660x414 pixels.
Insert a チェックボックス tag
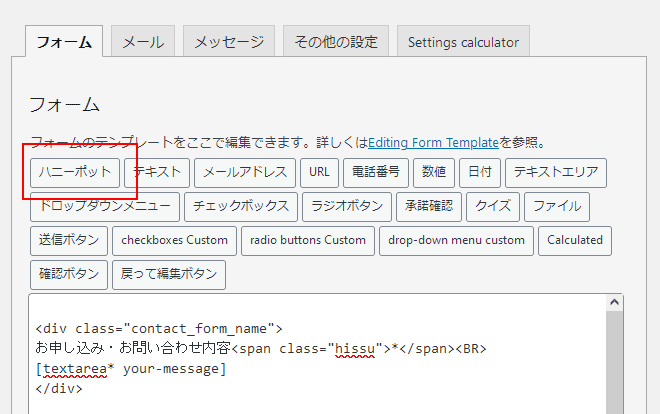(x=241, y=207)
